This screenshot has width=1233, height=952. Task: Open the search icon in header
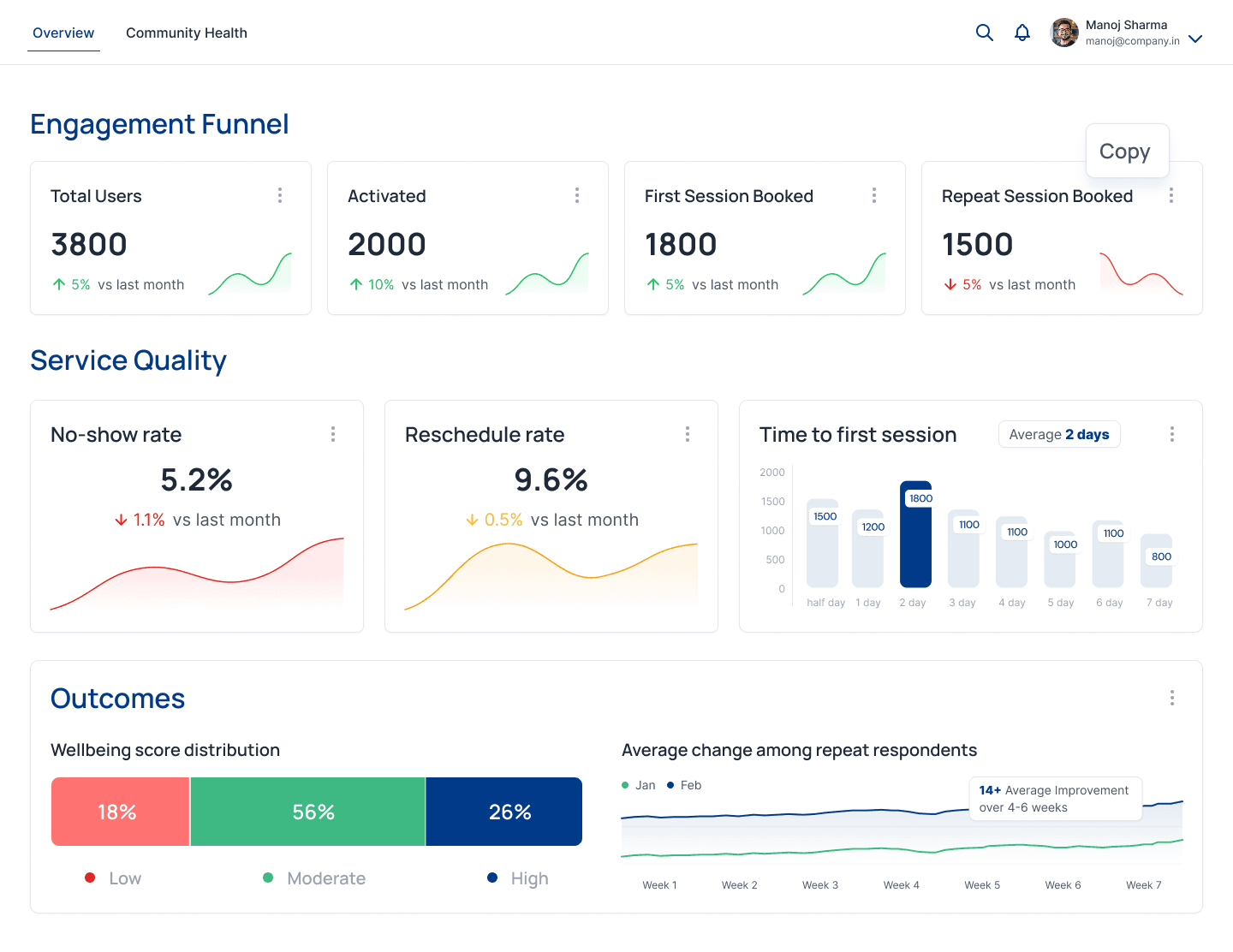pos(985,33)
